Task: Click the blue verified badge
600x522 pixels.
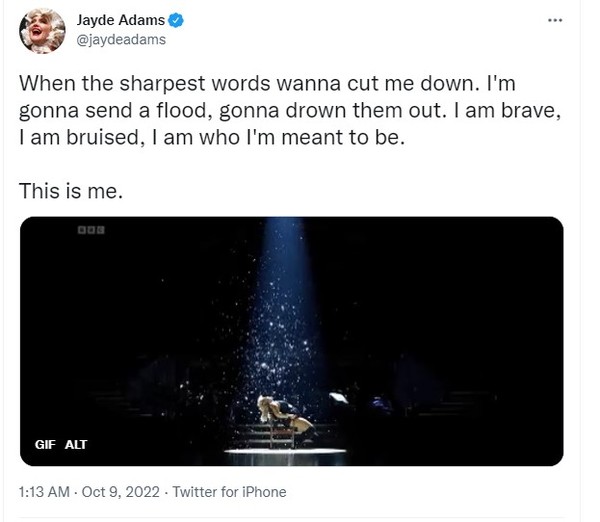Action: (x=175, y=21)
